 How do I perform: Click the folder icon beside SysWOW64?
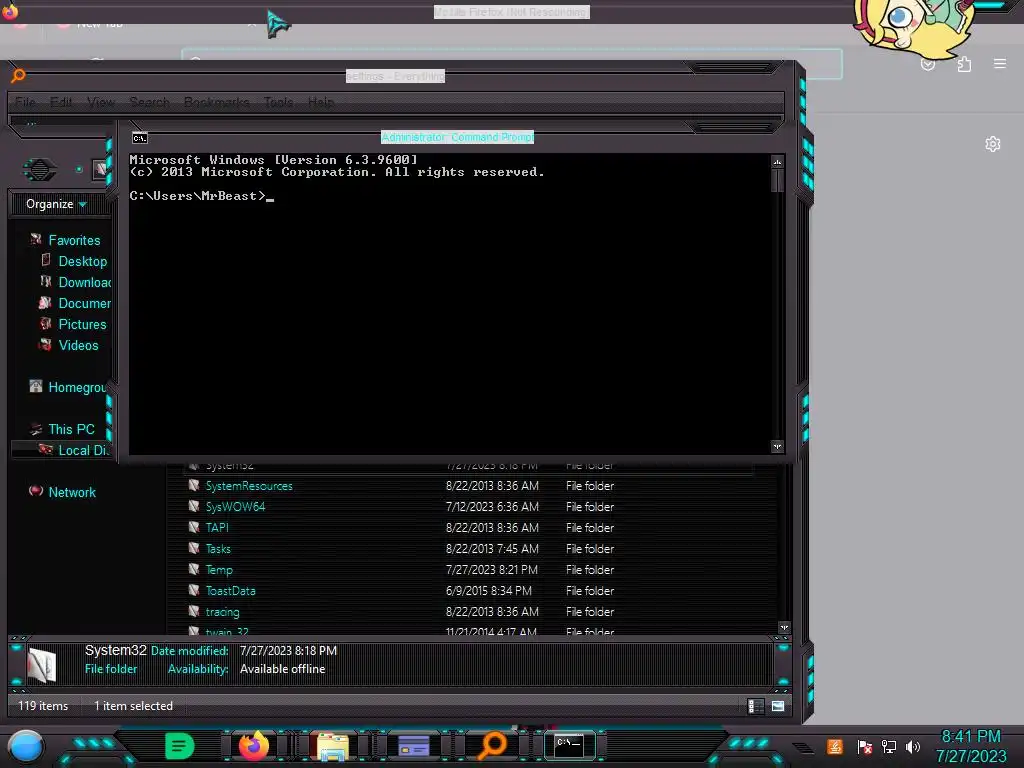(x=194, y=506)
